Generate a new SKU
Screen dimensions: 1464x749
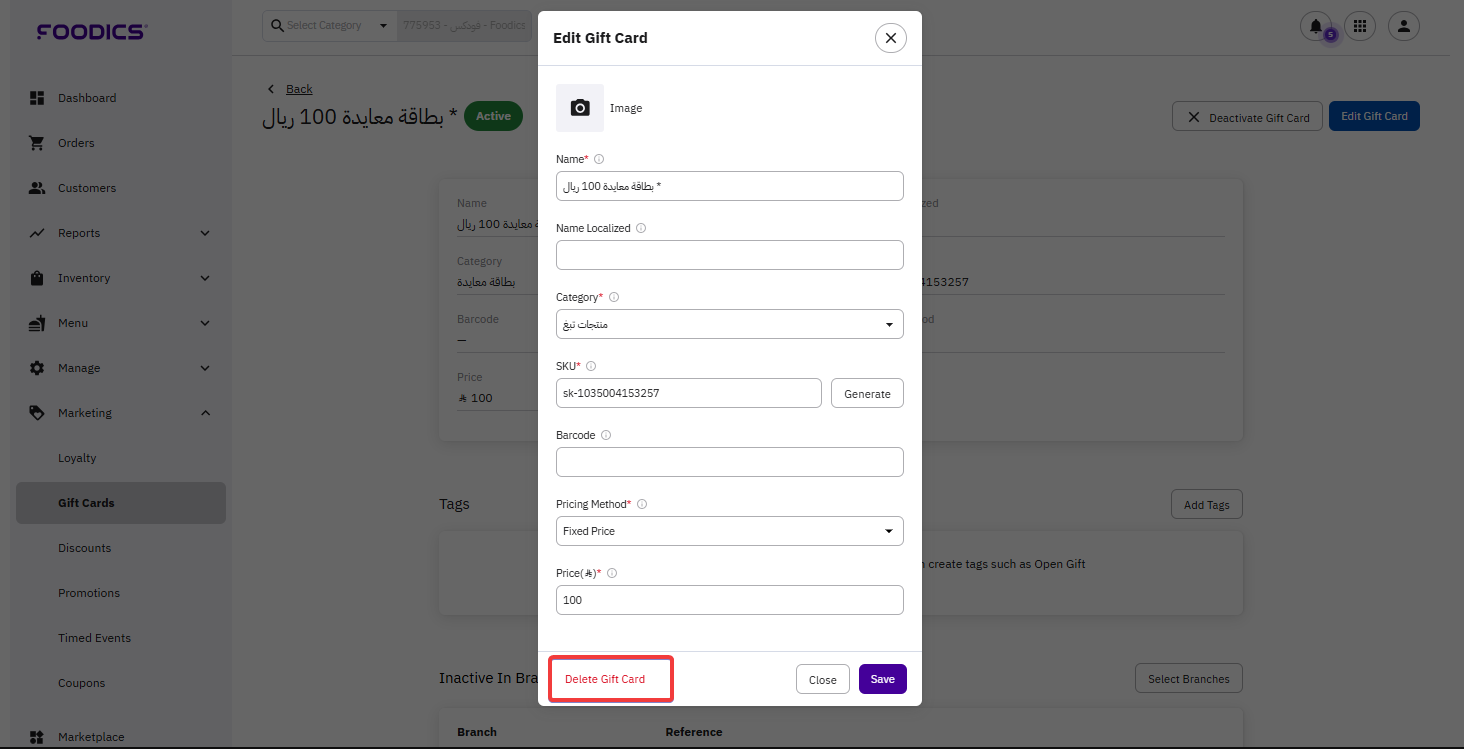click(867, 393)
